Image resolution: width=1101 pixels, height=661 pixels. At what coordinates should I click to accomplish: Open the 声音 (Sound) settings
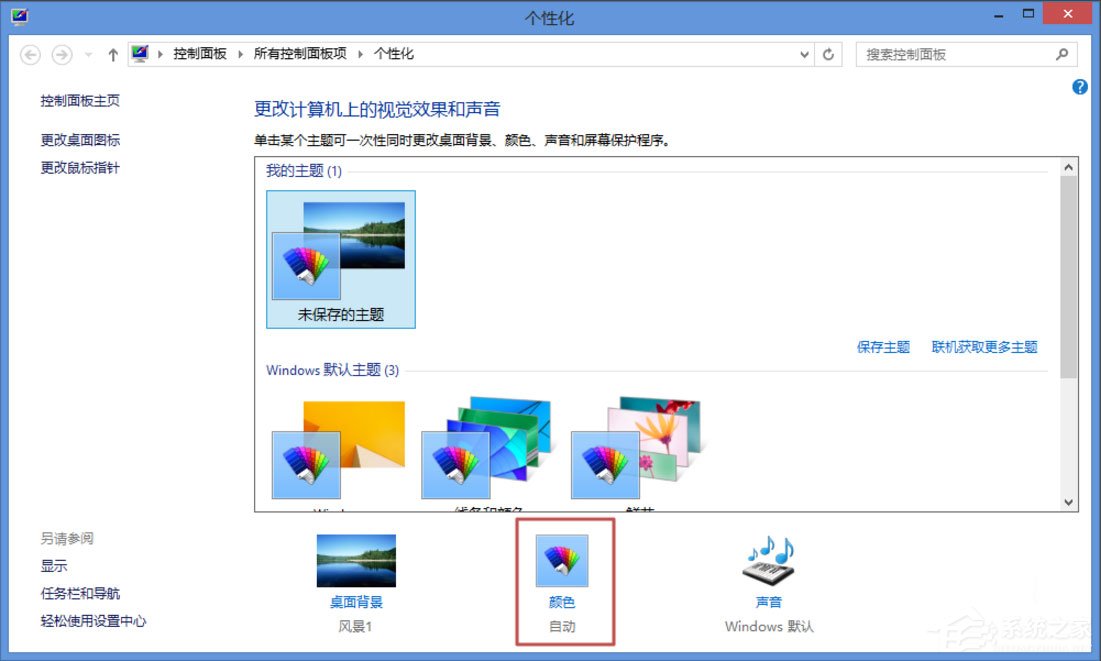pyautogui.click(x=767, y=562)
